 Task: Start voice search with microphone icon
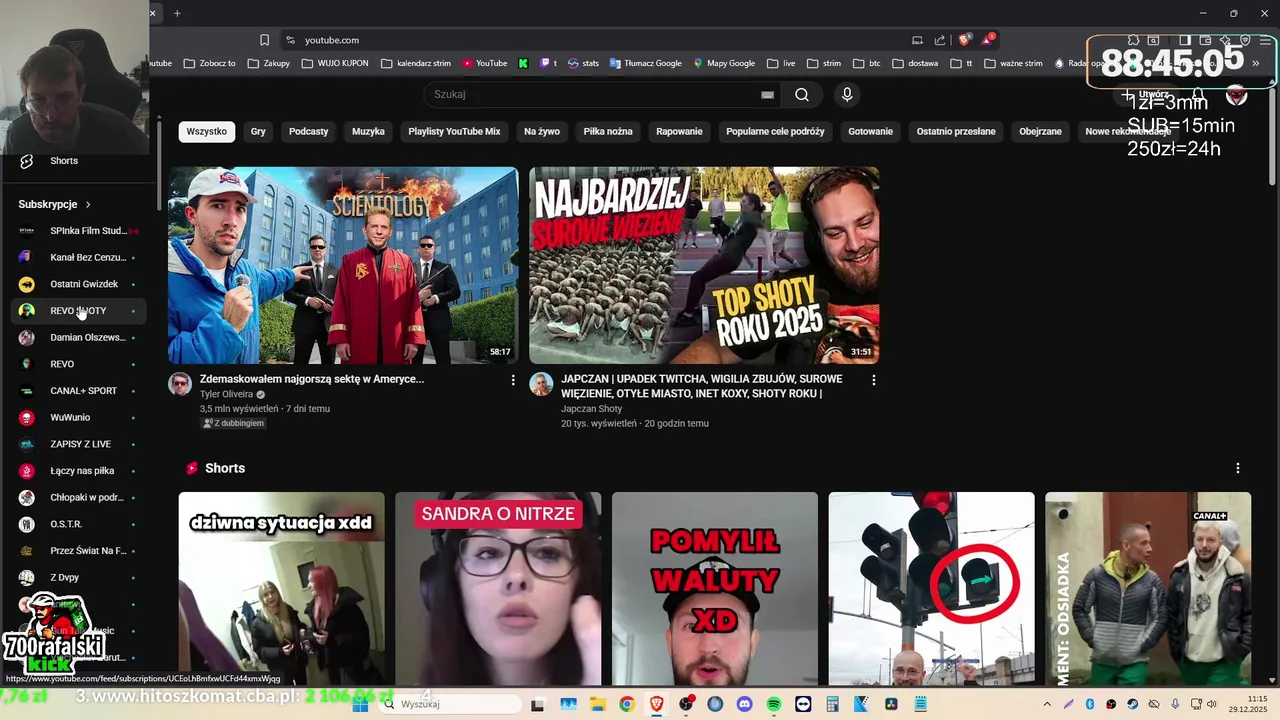[847, 95]
